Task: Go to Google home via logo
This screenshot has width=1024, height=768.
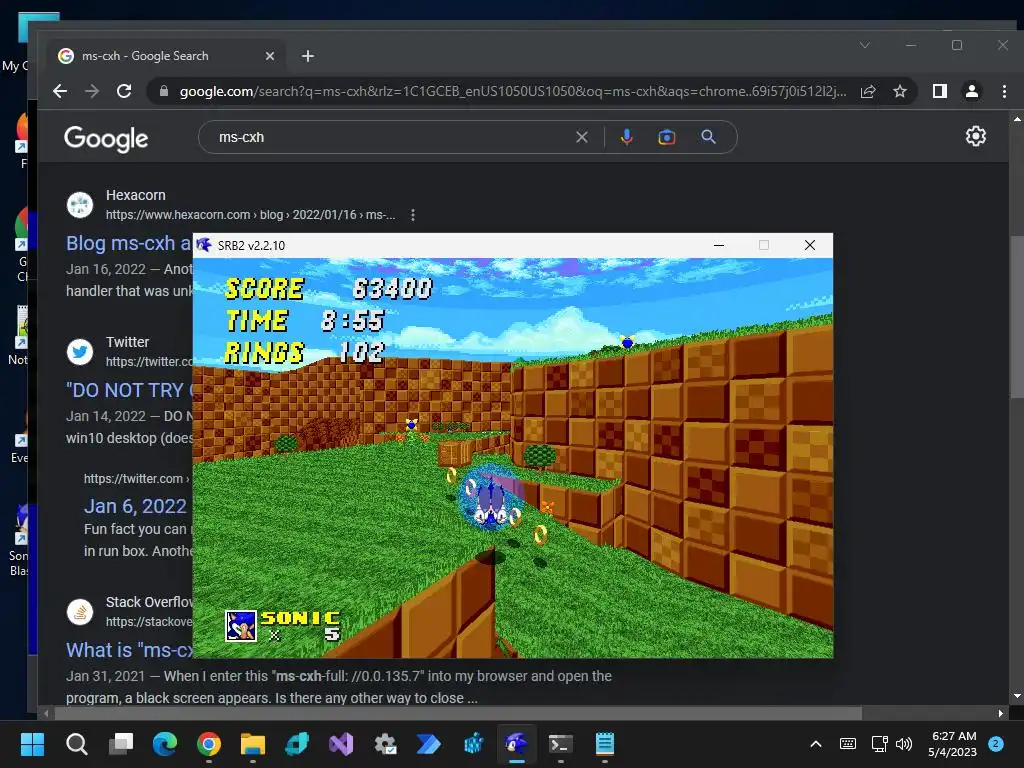Action: tap(106, 138)
